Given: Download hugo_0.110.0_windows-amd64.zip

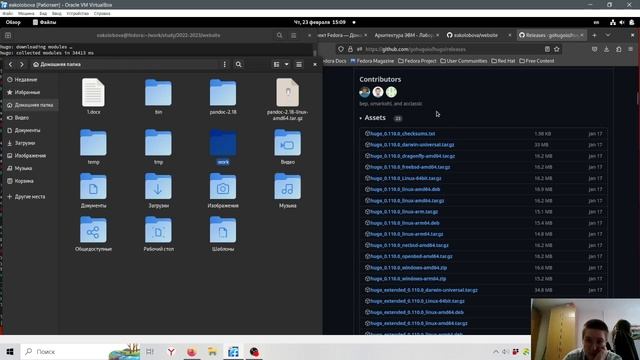Looking at the screenshot, I should click(x=408, y=268).
